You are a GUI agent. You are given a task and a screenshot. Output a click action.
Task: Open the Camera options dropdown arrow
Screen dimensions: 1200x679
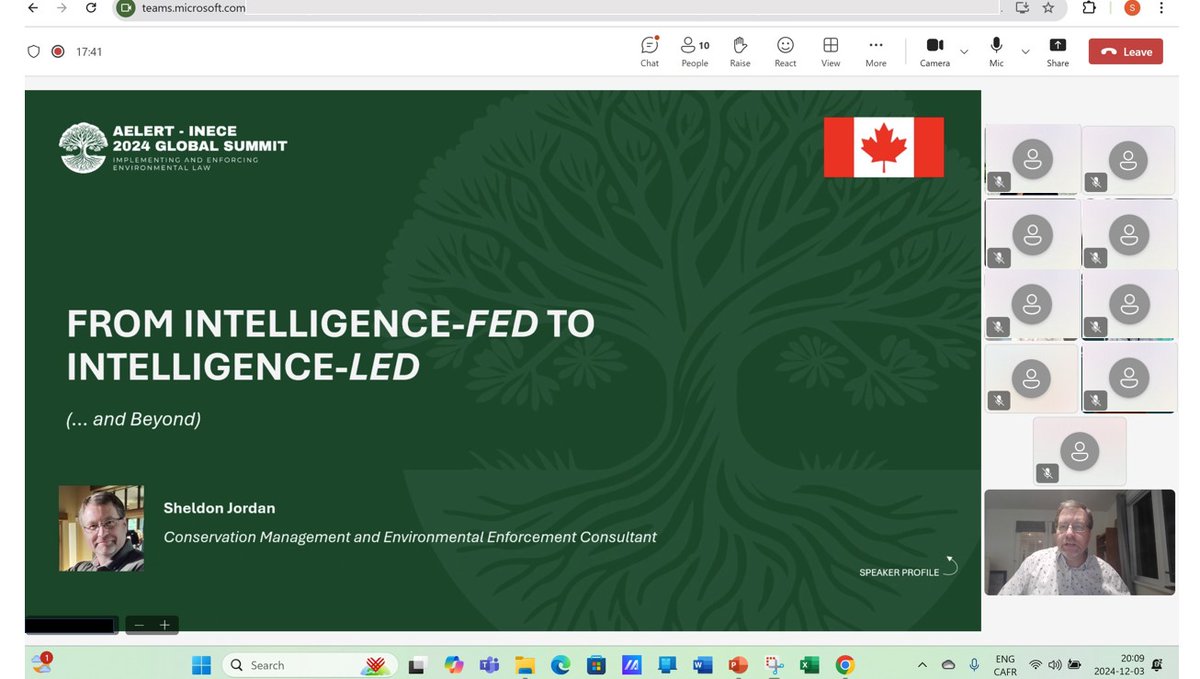coord(963,53)
